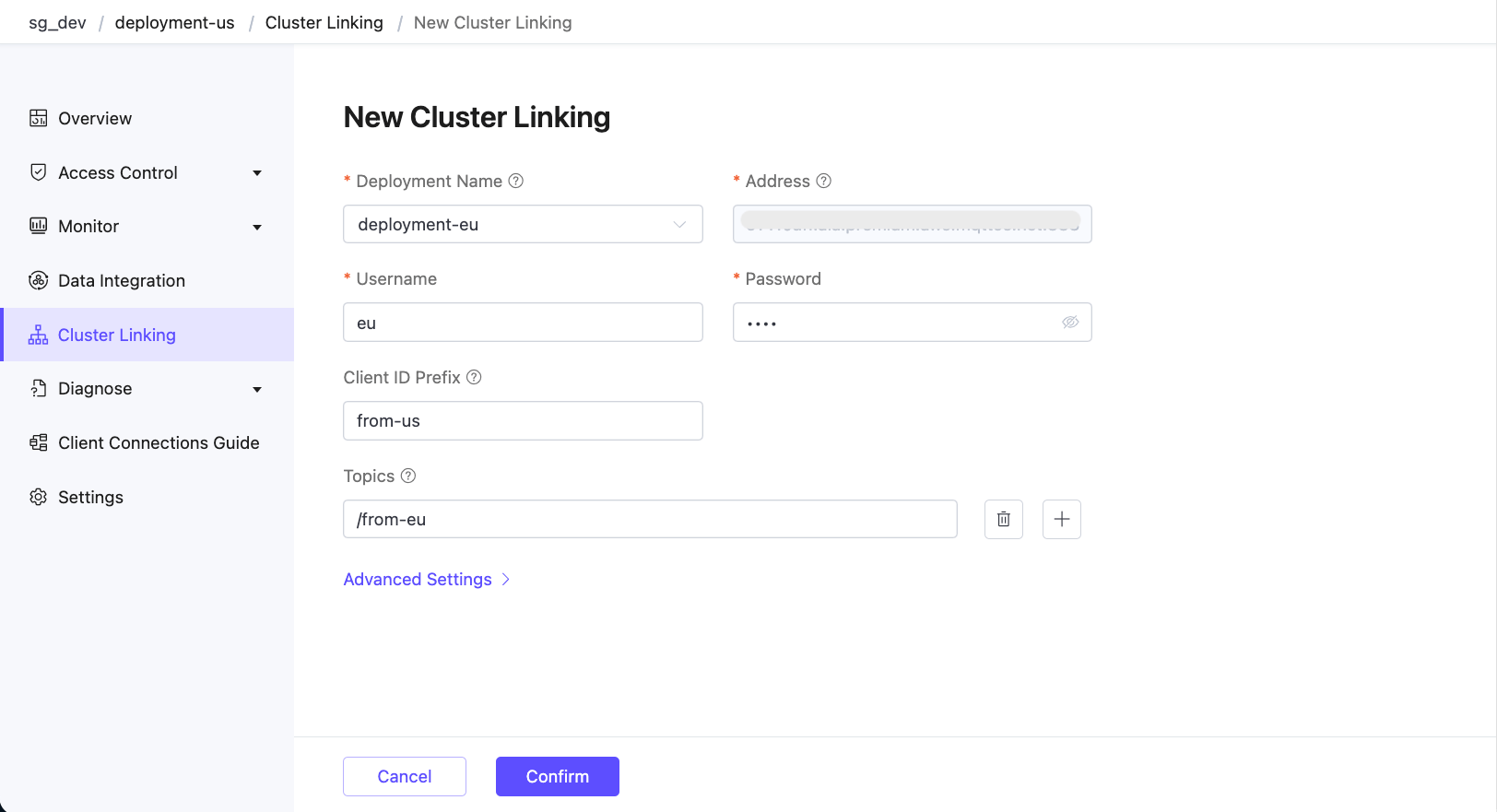Go to Data Integration page
The width and height of the screenshot is (1497, 812).
coord(147,280)
